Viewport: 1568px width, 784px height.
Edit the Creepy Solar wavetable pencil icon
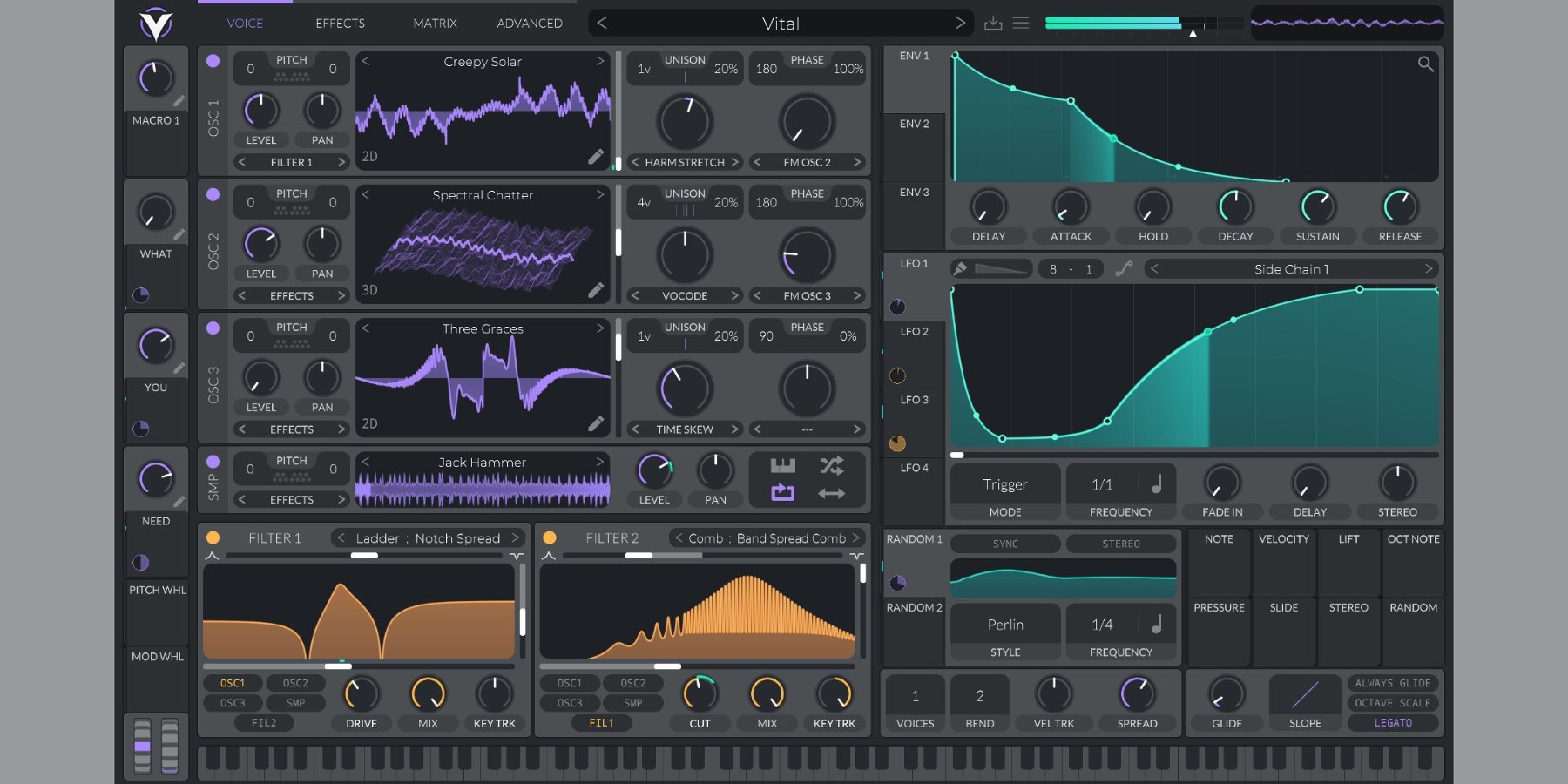pyautogui.click(x=596, y=157)
